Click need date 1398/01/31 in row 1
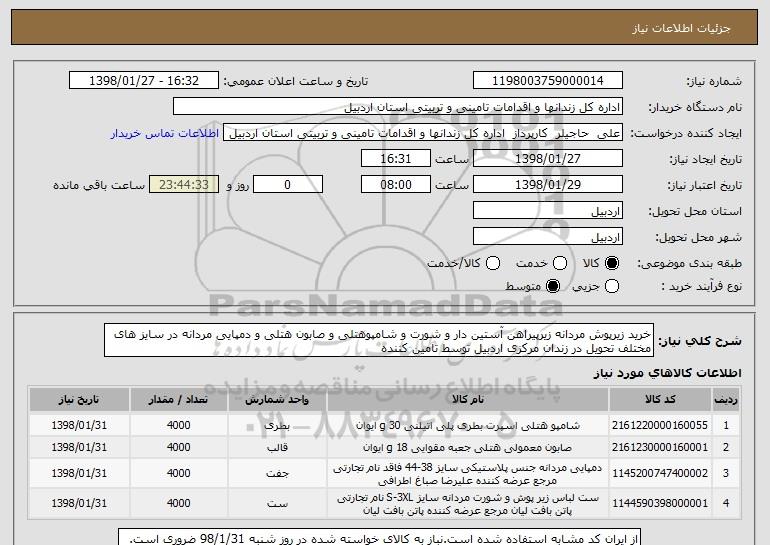770x545 pixels. pos(79,425)
